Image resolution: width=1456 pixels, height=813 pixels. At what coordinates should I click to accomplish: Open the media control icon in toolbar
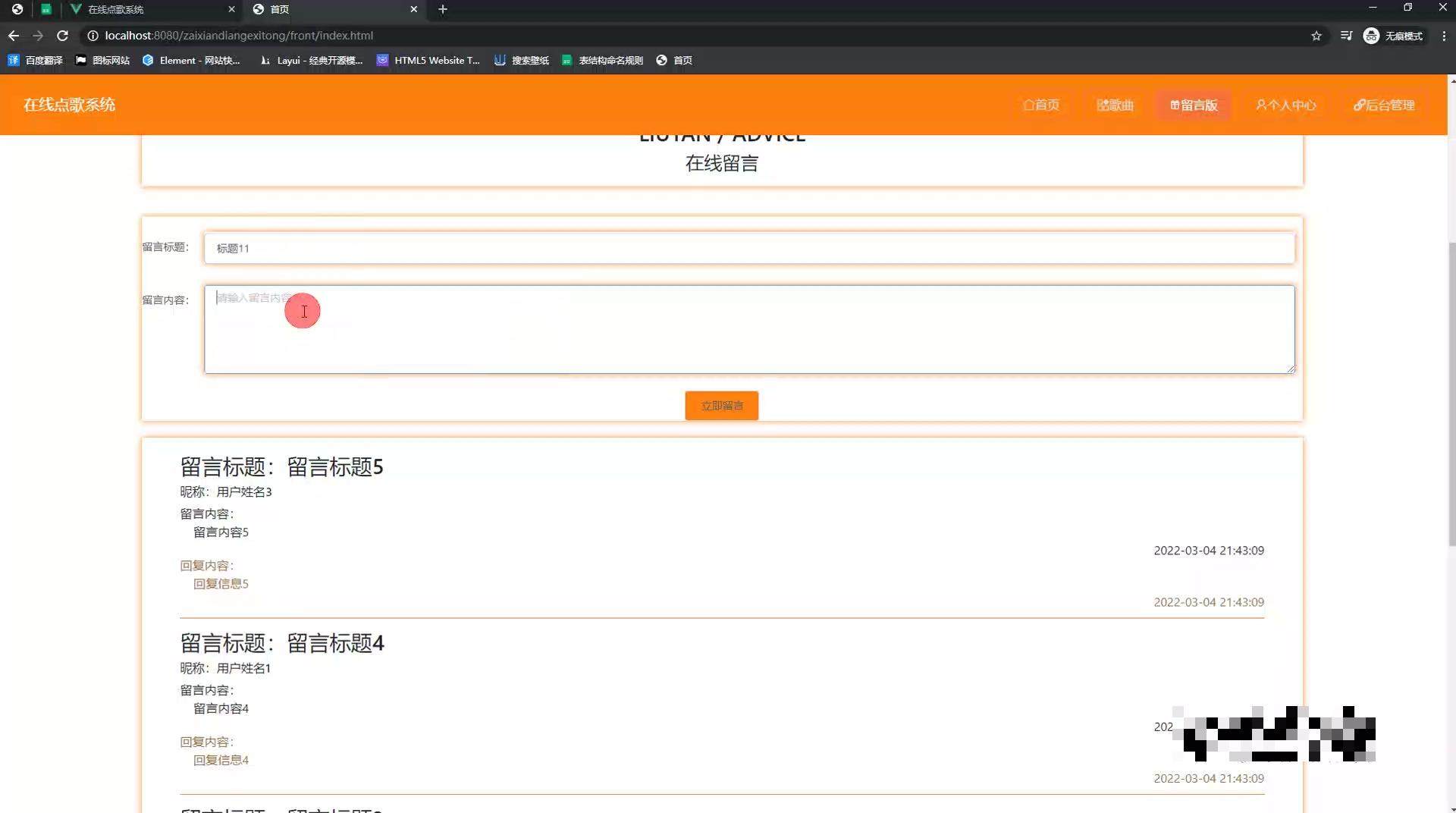(x=1346, y=36)
